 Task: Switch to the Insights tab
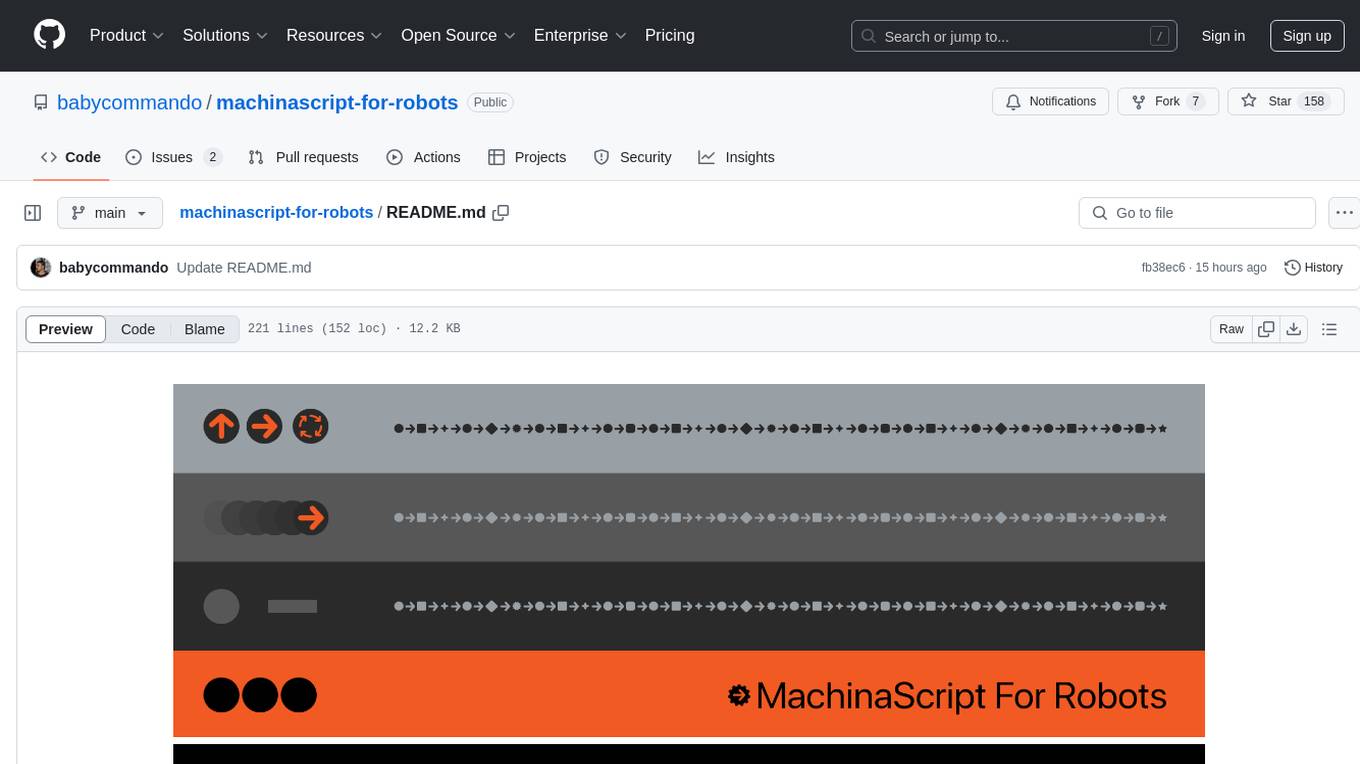(736, 157)
